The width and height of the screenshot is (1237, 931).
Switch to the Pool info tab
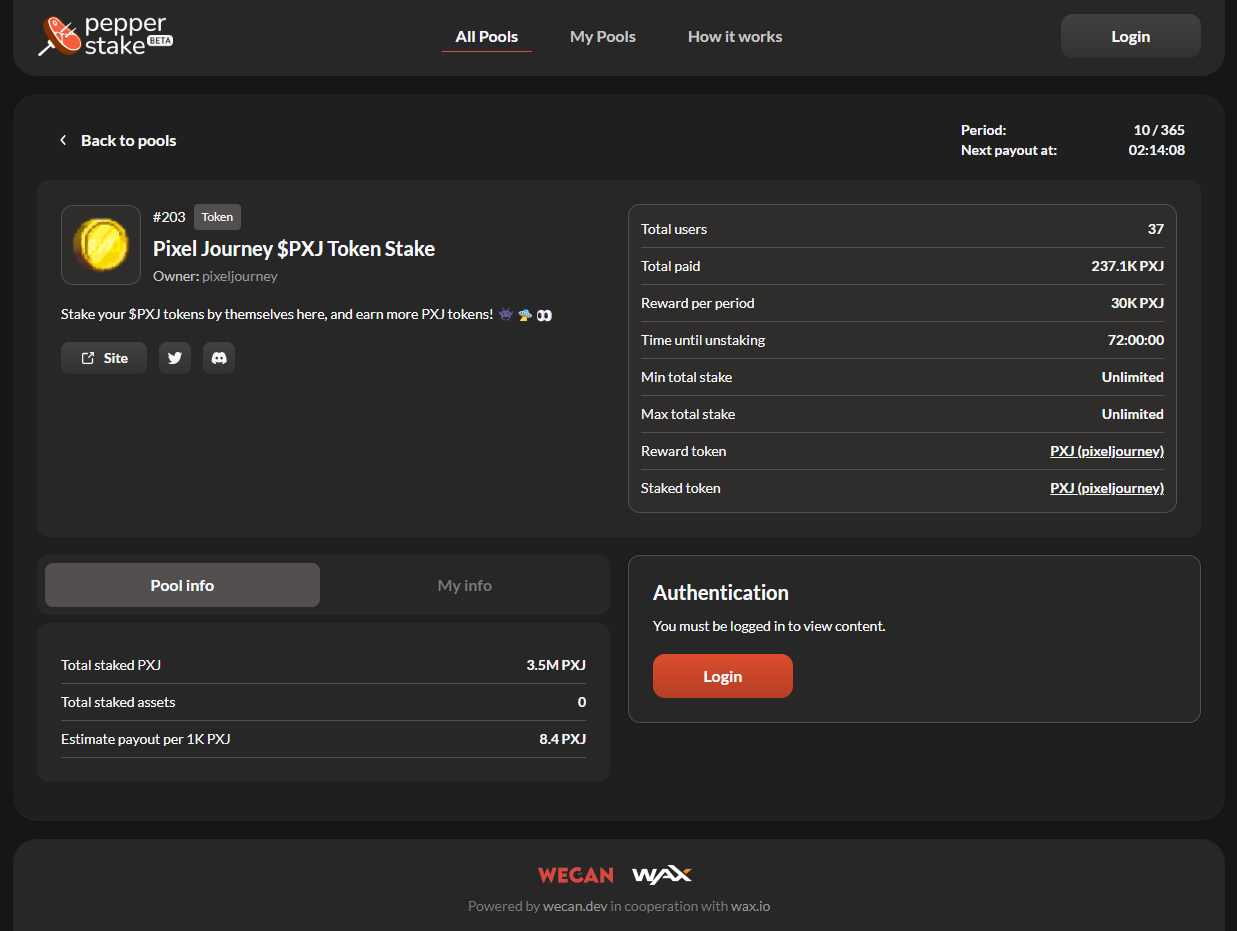pyautogui.click(x=182, y=585)
